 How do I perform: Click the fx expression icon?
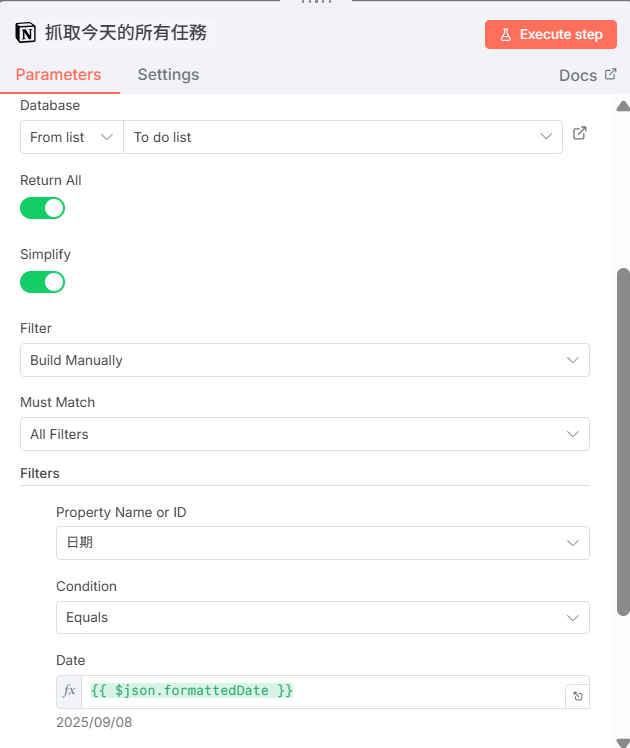69,691
